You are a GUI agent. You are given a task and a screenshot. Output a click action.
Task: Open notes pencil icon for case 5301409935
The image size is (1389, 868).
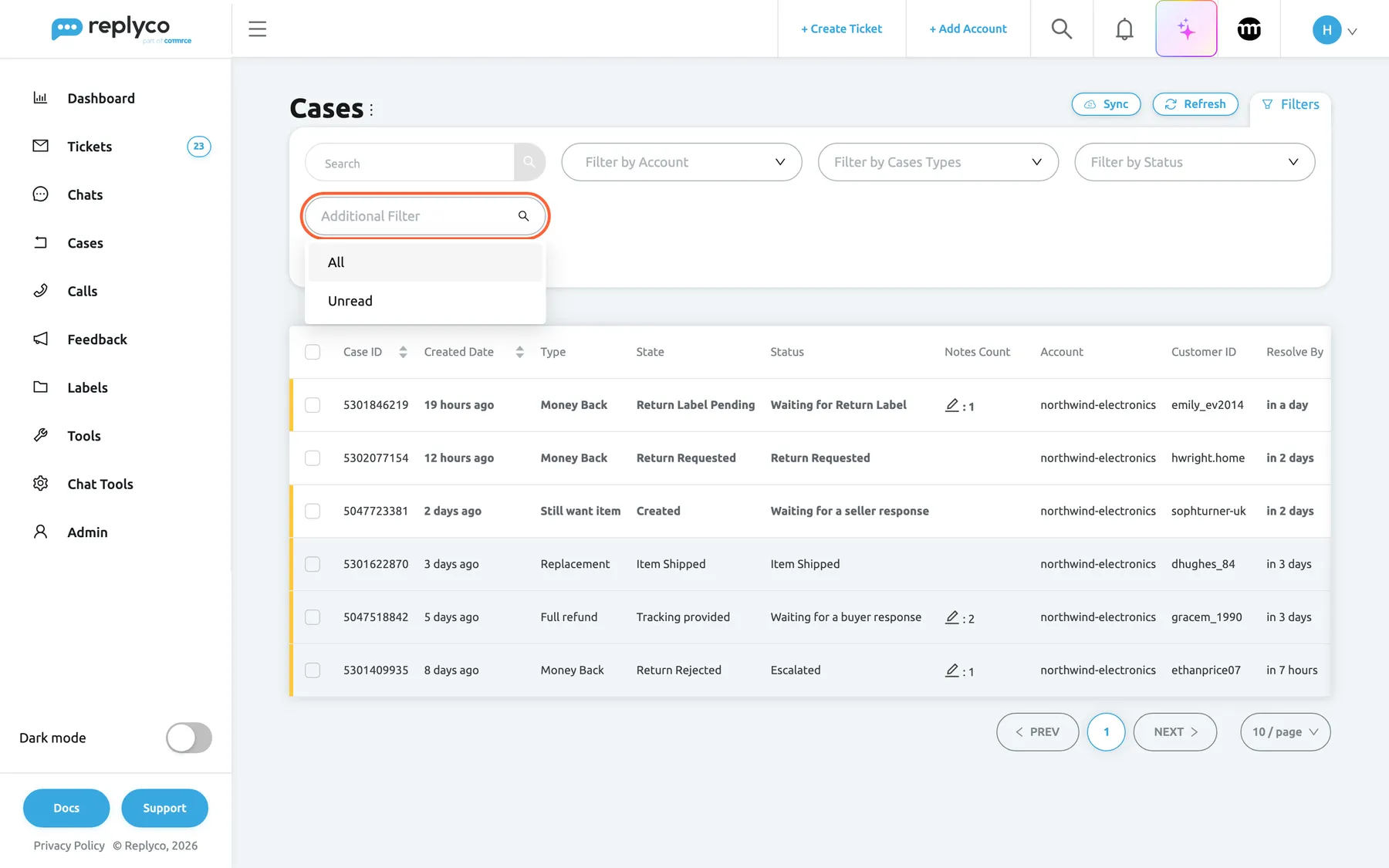pos(952,670)
